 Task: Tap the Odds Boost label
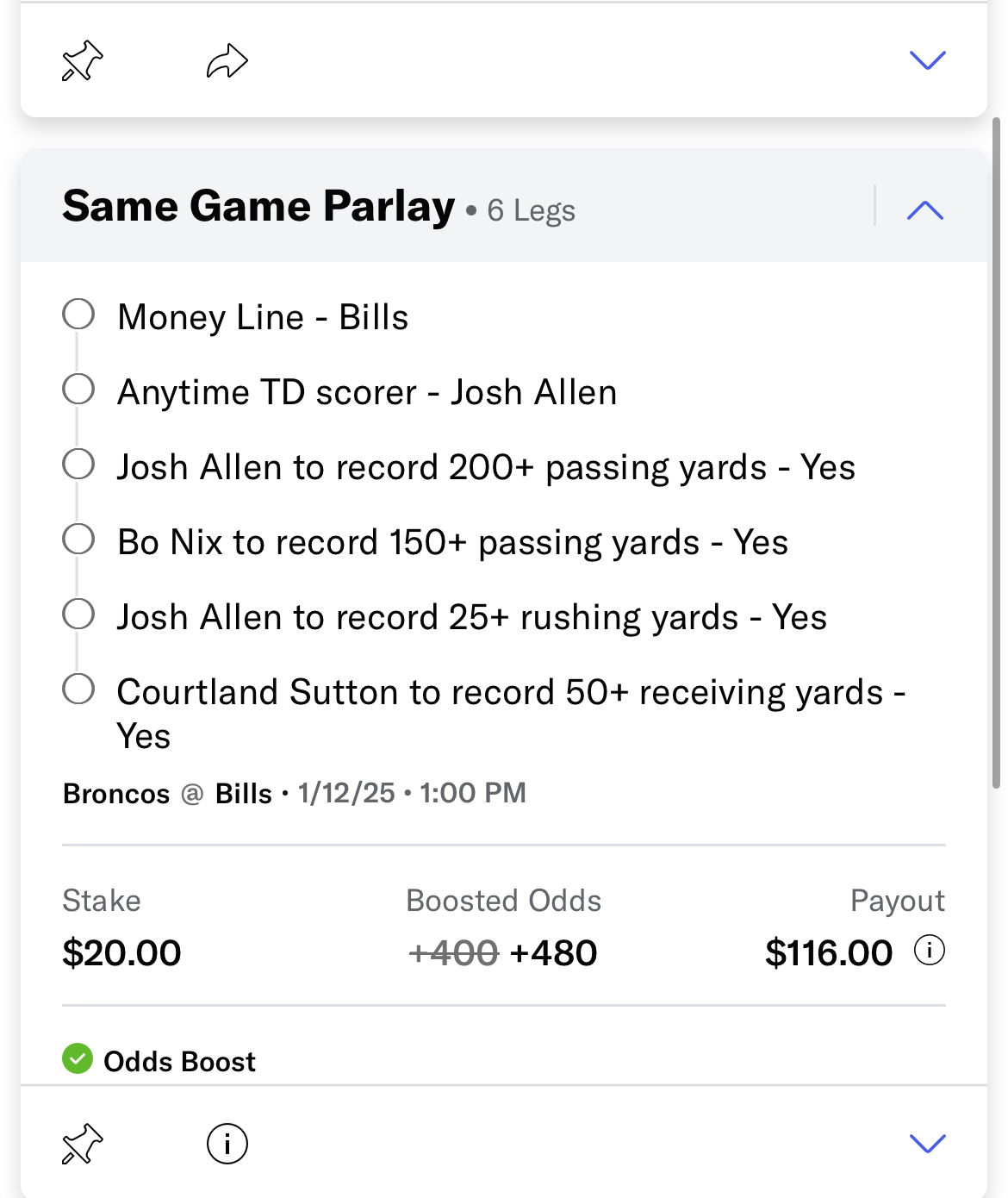[179, 1061]
